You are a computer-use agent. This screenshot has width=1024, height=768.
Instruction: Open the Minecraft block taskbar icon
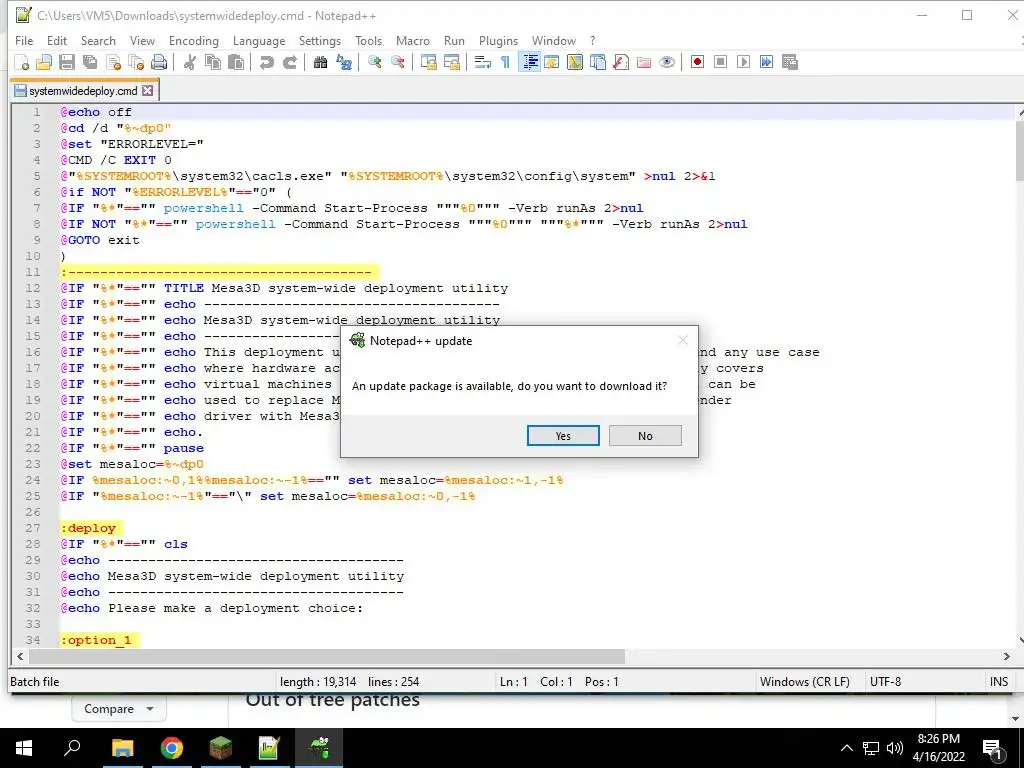(x=221, y=748)
